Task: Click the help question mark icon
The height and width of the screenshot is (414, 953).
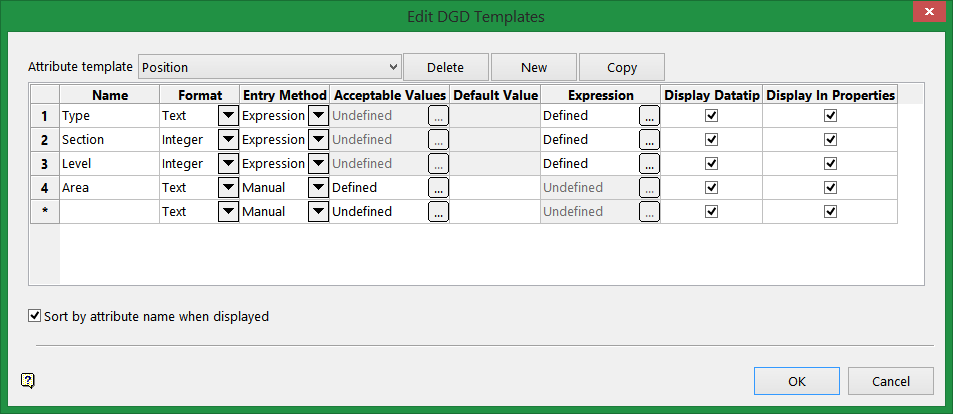Action: (x=27, y=380)
